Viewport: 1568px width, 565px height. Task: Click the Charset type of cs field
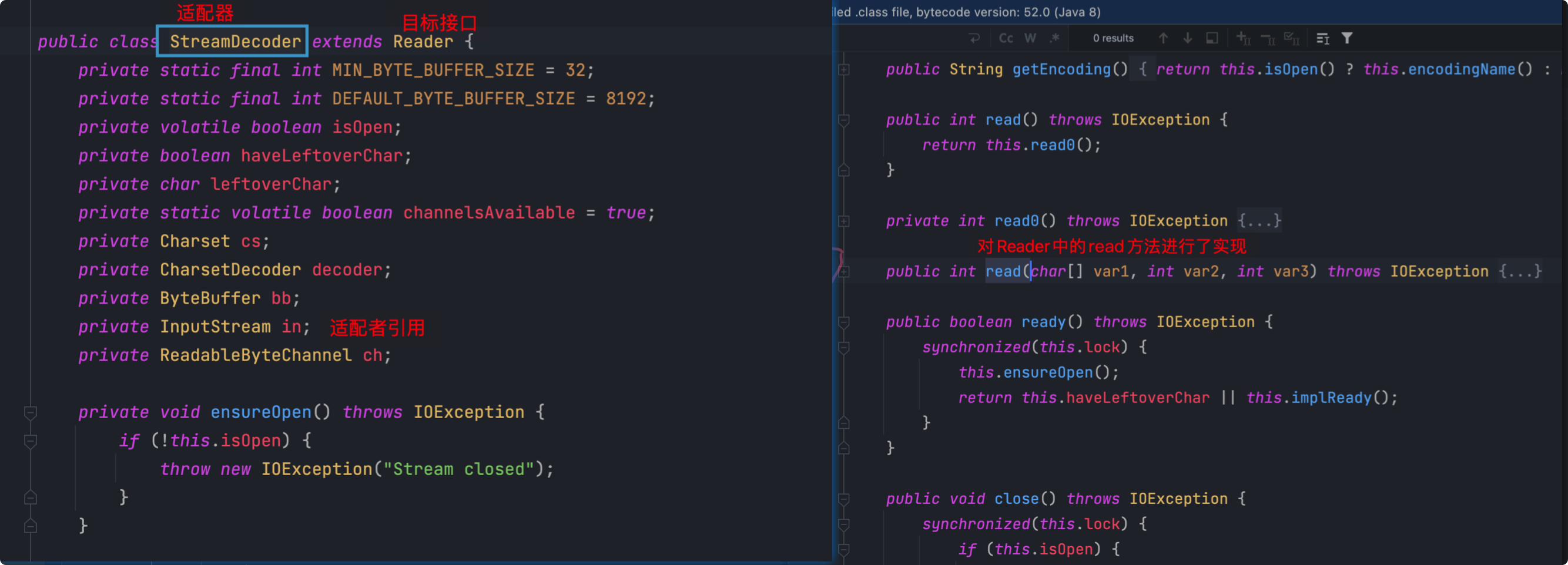tap(195, 241)
